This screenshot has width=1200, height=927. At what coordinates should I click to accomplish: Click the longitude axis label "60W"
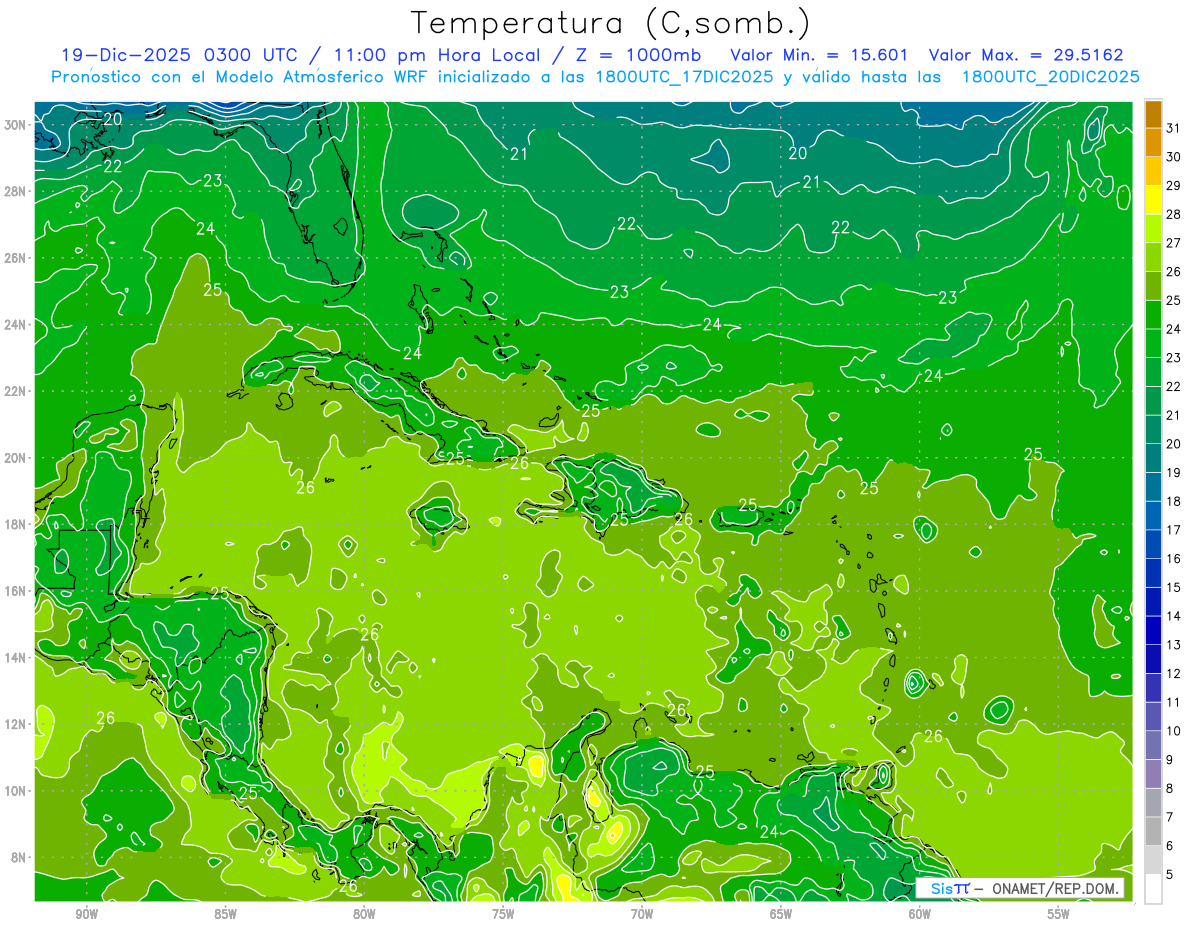pyautogui.click(x=920, y=915)
